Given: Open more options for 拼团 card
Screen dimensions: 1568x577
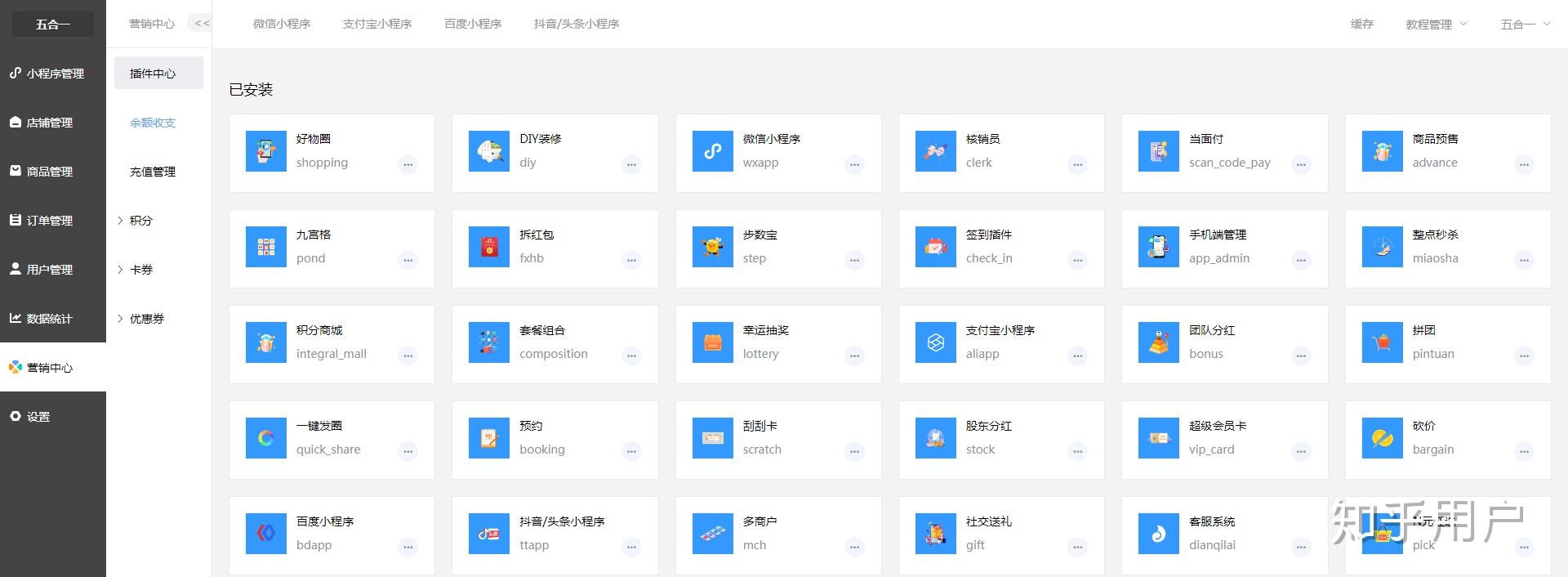Looking at the screenshot, I should point(1524,356).
